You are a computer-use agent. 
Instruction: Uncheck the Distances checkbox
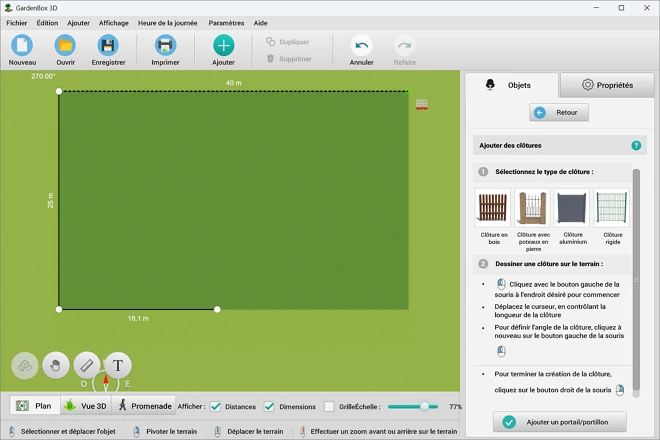[215, 406]
